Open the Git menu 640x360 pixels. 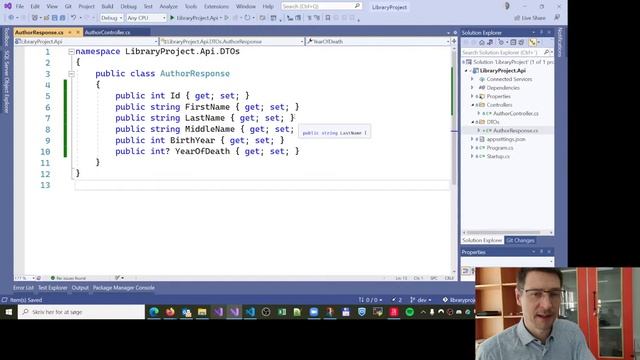pyautogui.click(x=68, y=7)
